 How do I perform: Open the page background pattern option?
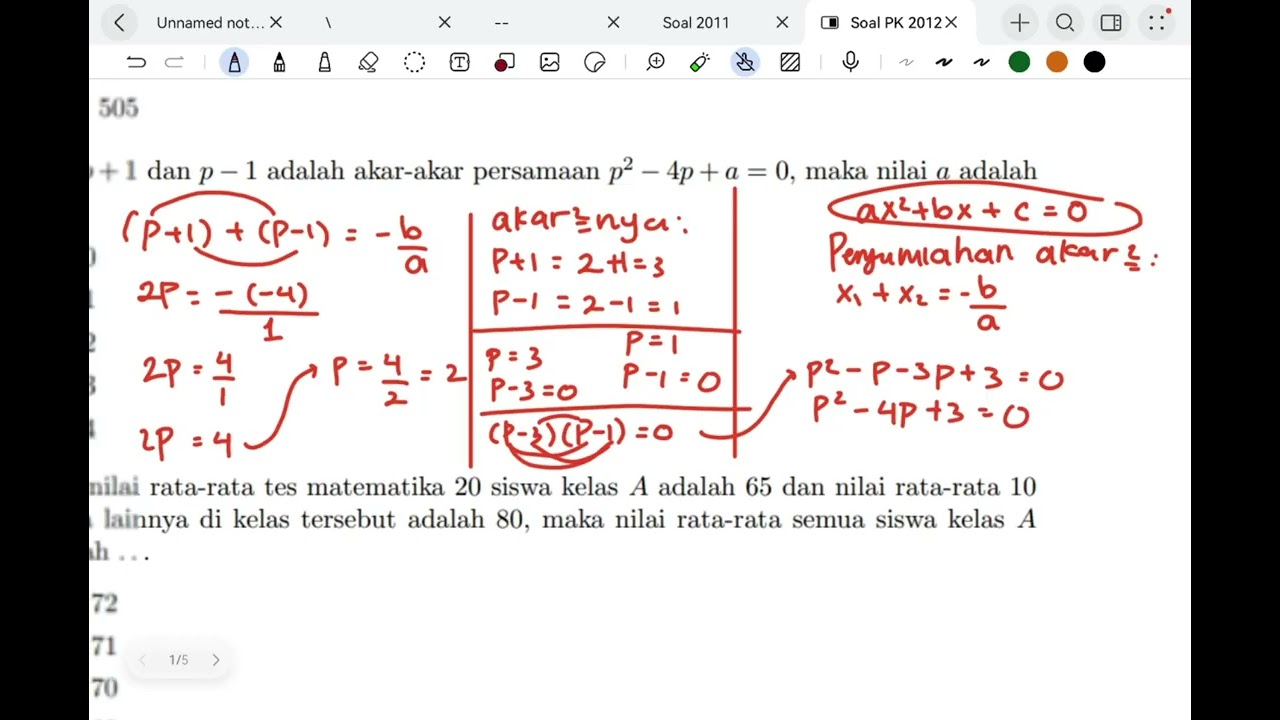click(x=790, y=62)
